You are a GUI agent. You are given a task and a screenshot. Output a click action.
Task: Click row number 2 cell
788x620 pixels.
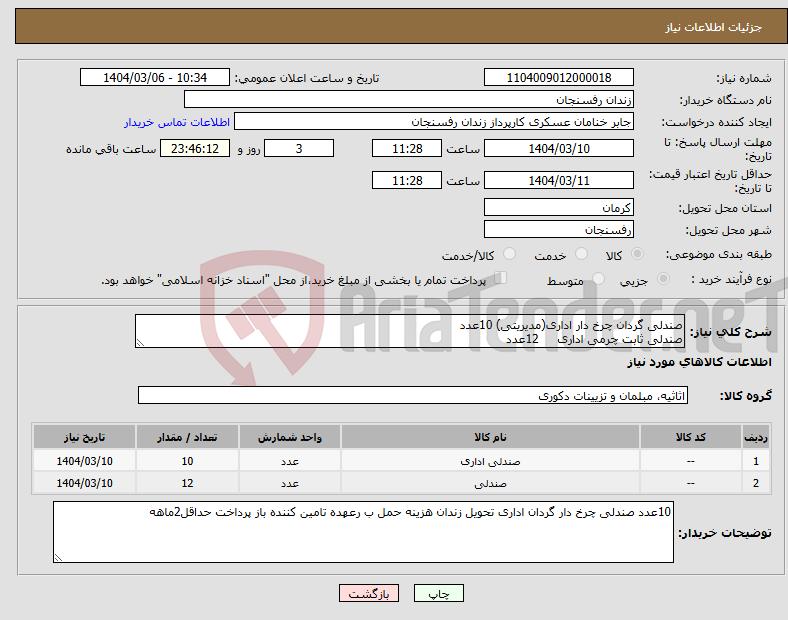(756, 483)
